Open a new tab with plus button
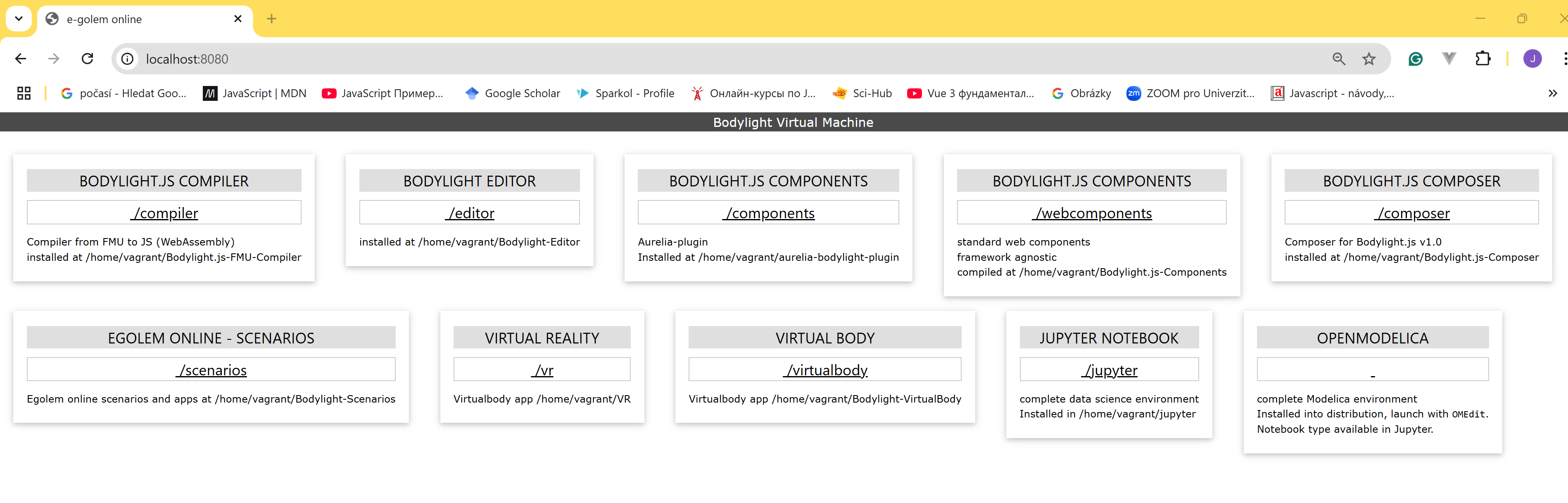This screenshot has width=1568, height=503. [x=271, y=19]
